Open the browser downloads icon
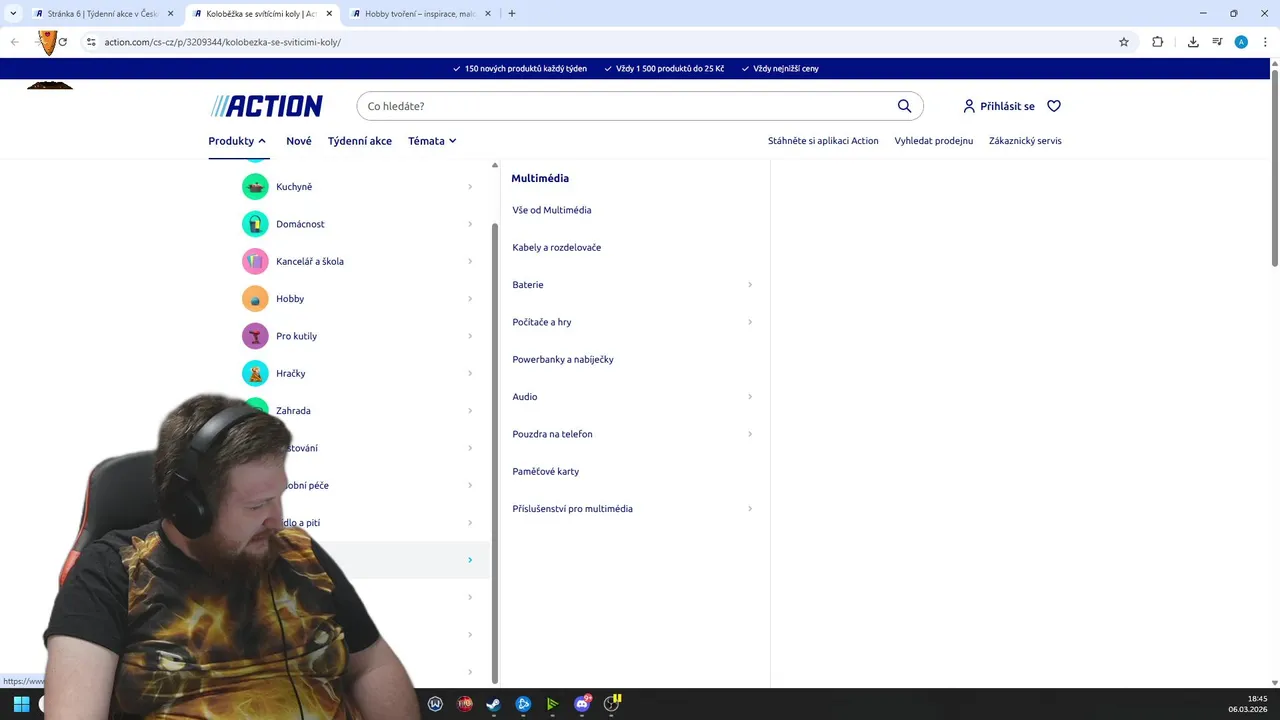This screenshot has height=720, width=1280. (x=1193, y=42)
